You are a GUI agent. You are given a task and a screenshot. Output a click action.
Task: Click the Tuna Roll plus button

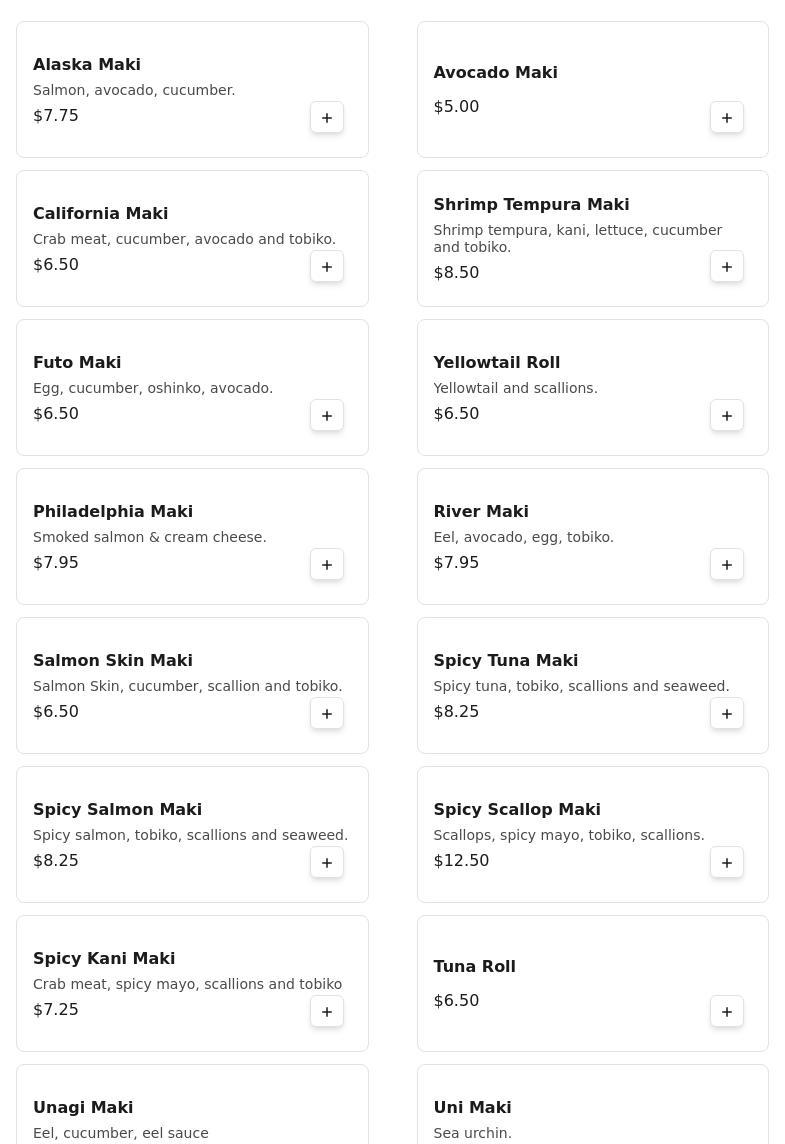click(727, 1011)
